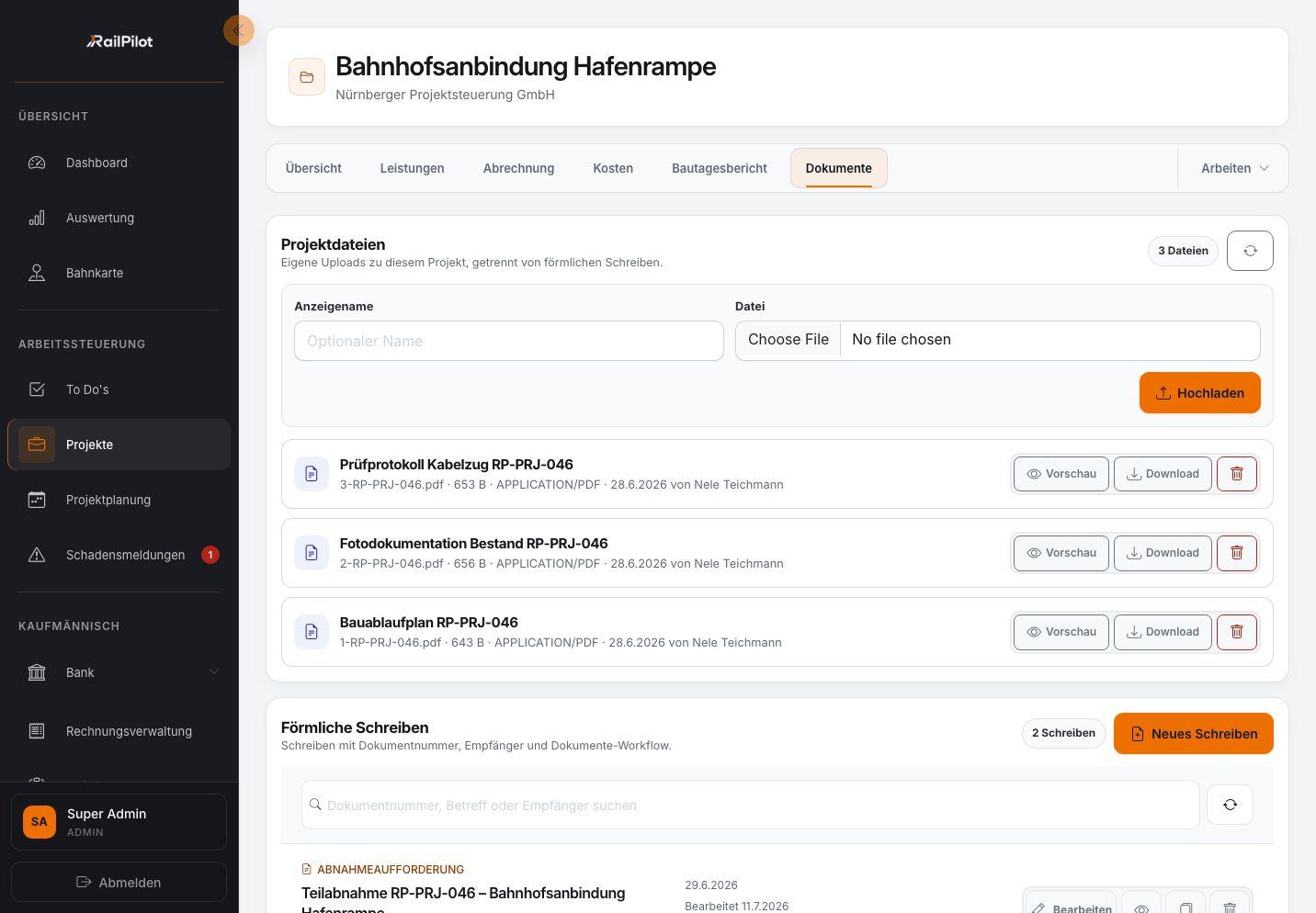The image size is (1316, 913).
Task: Switch to the Bautagesbericht tab
Action: (x=719, y=168)
